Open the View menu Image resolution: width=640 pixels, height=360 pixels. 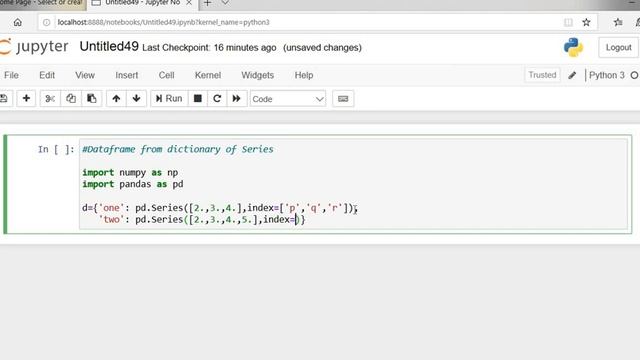[85, 75]
